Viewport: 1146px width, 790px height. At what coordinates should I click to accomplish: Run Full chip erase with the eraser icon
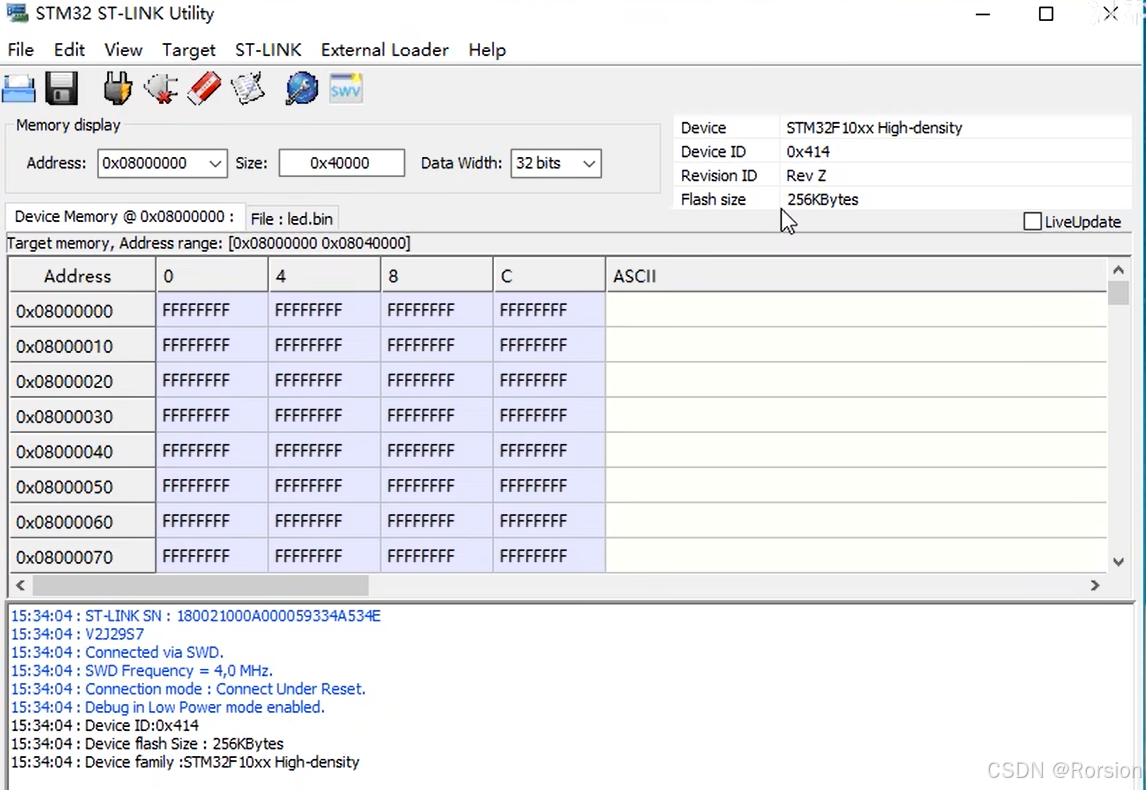pyautogui.click(x=204, y=89)
